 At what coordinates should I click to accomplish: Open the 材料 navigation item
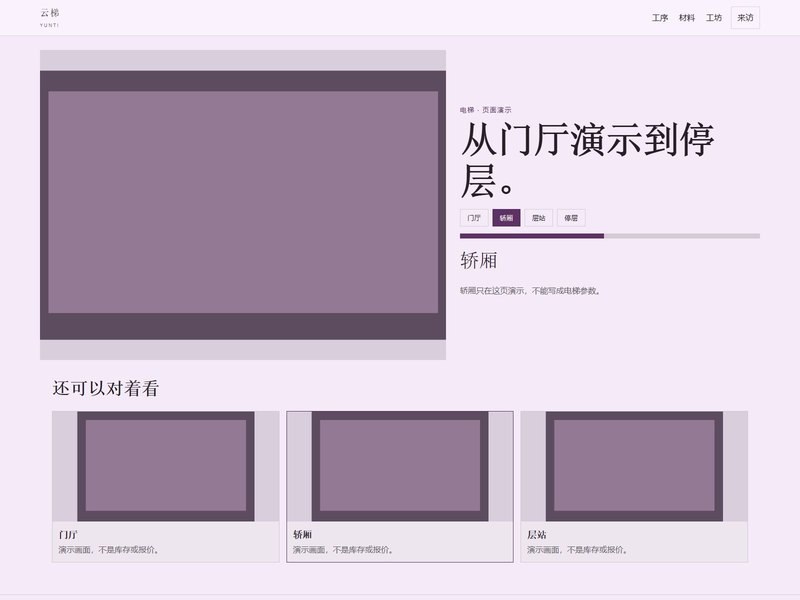pos(687,18)
